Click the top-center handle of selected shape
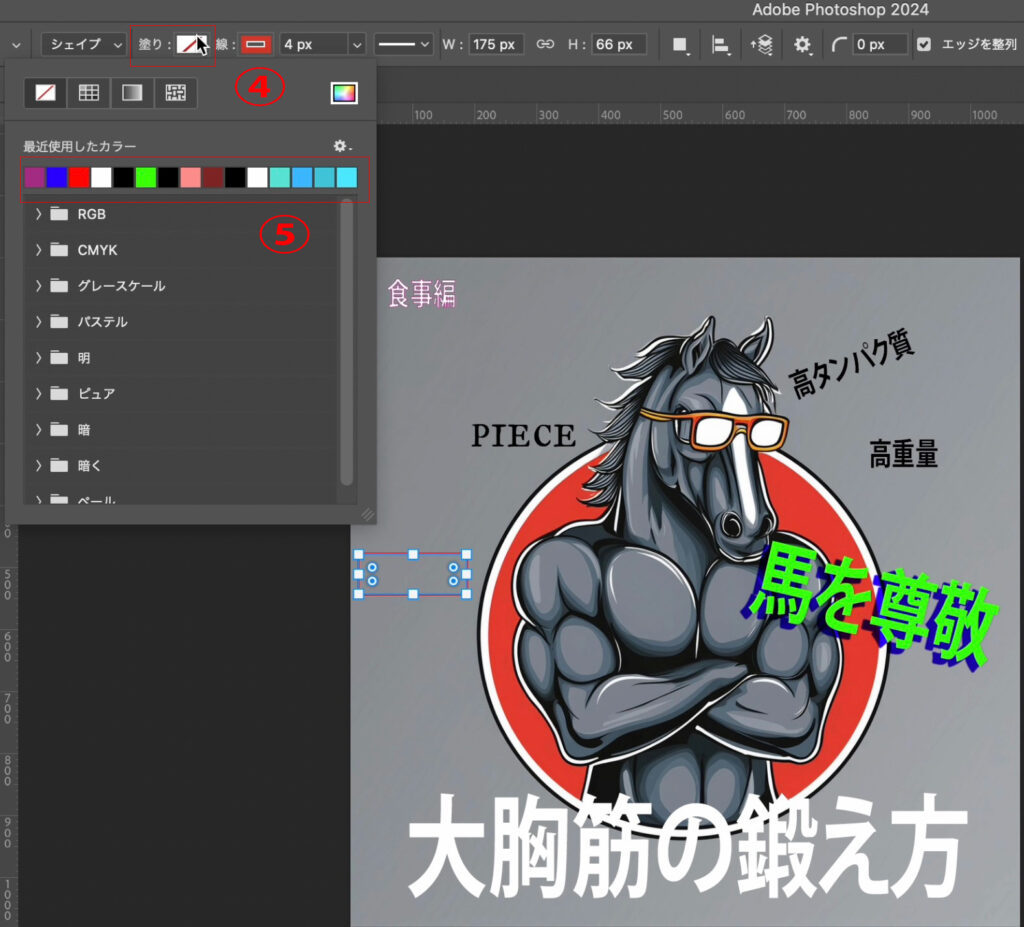The image size is (1024, 927). (x=413, y=555)
